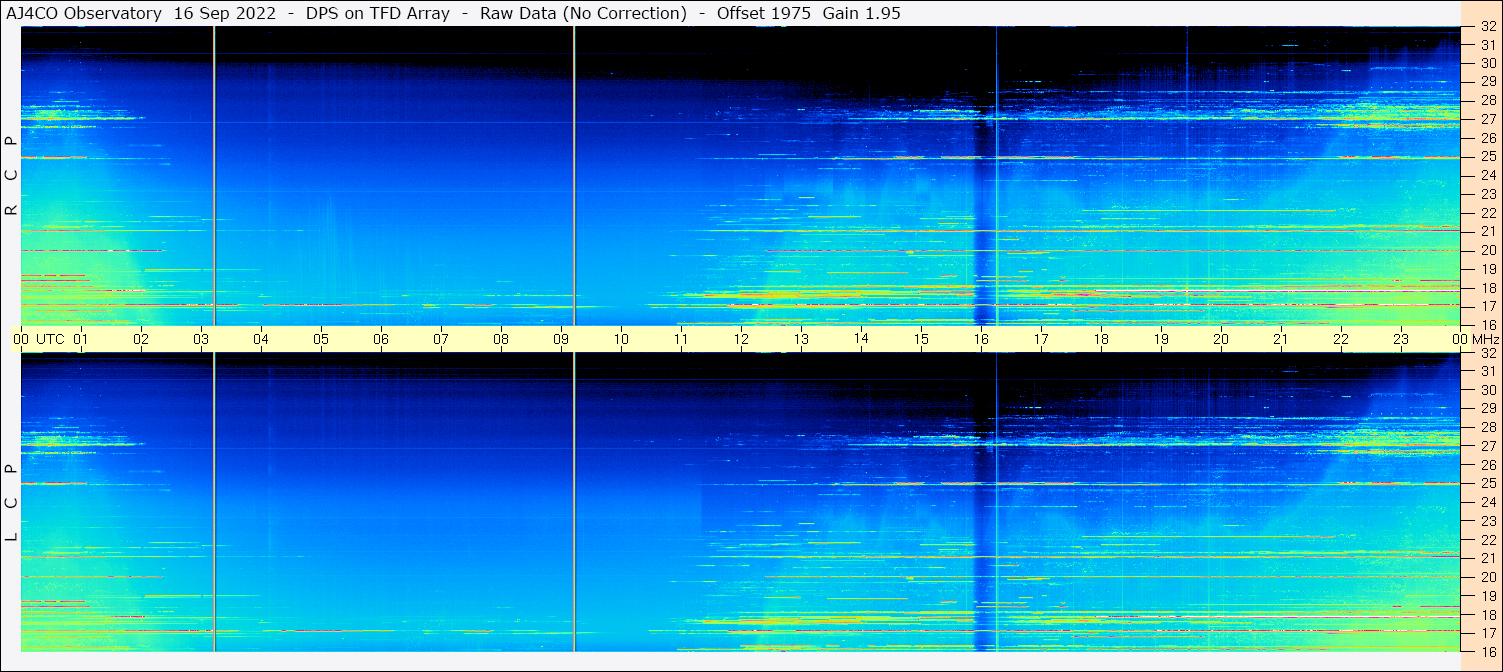Viewport: 1503px width, 672px height.
Task: Click hour "15" on the time axis
Action: tap(921, 339)
